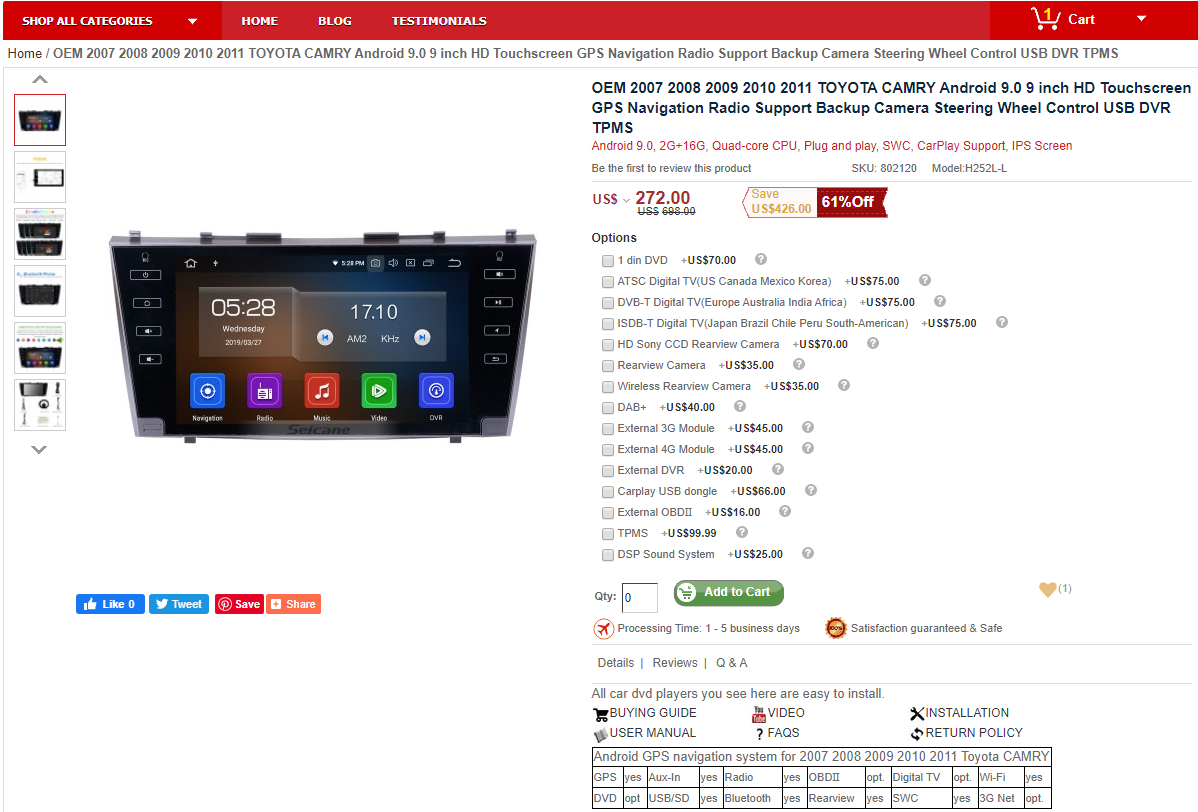Show next thumbnails with down chevron

(40, 449)
